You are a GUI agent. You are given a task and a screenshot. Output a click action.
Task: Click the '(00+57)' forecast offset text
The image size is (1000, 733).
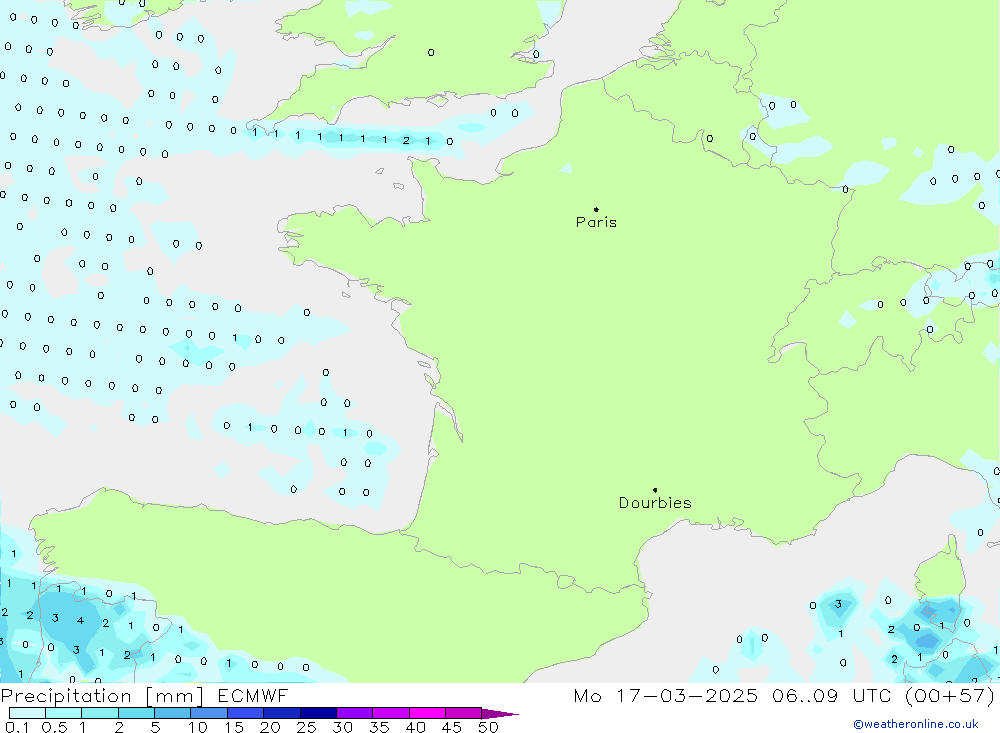click(x=950, y=695)
